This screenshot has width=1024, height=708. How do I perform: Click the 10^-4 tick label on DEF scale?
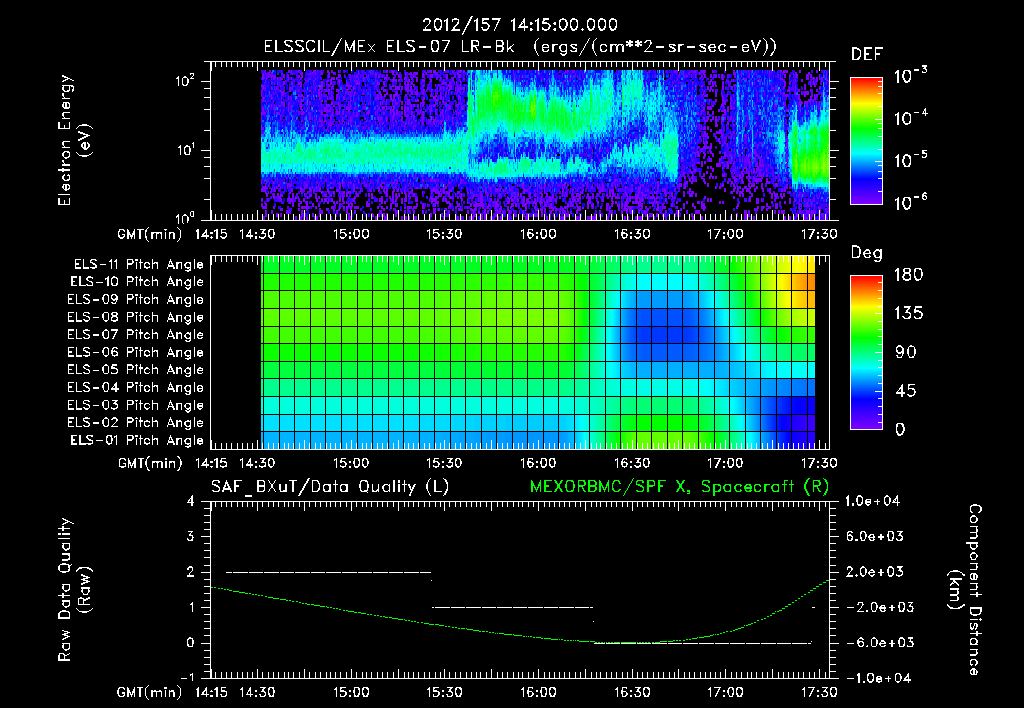[x=910, y=117]
